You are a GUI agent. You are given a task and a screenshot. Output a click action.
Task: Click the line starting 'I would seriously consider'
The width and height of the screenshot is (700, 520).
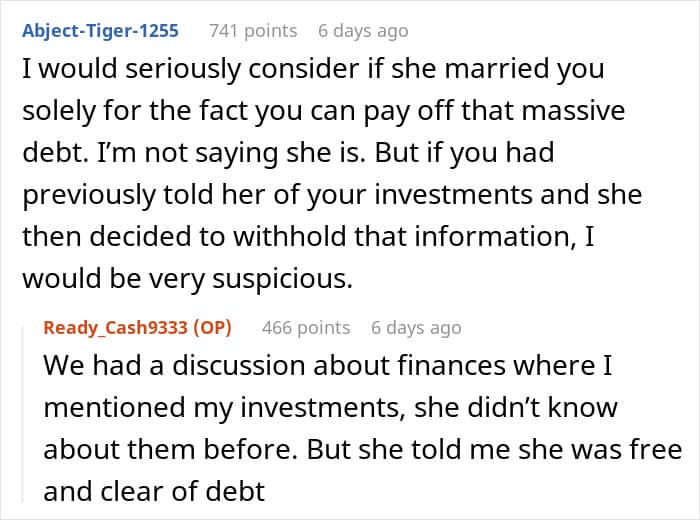pyautogui.click(x=313, y=69)
